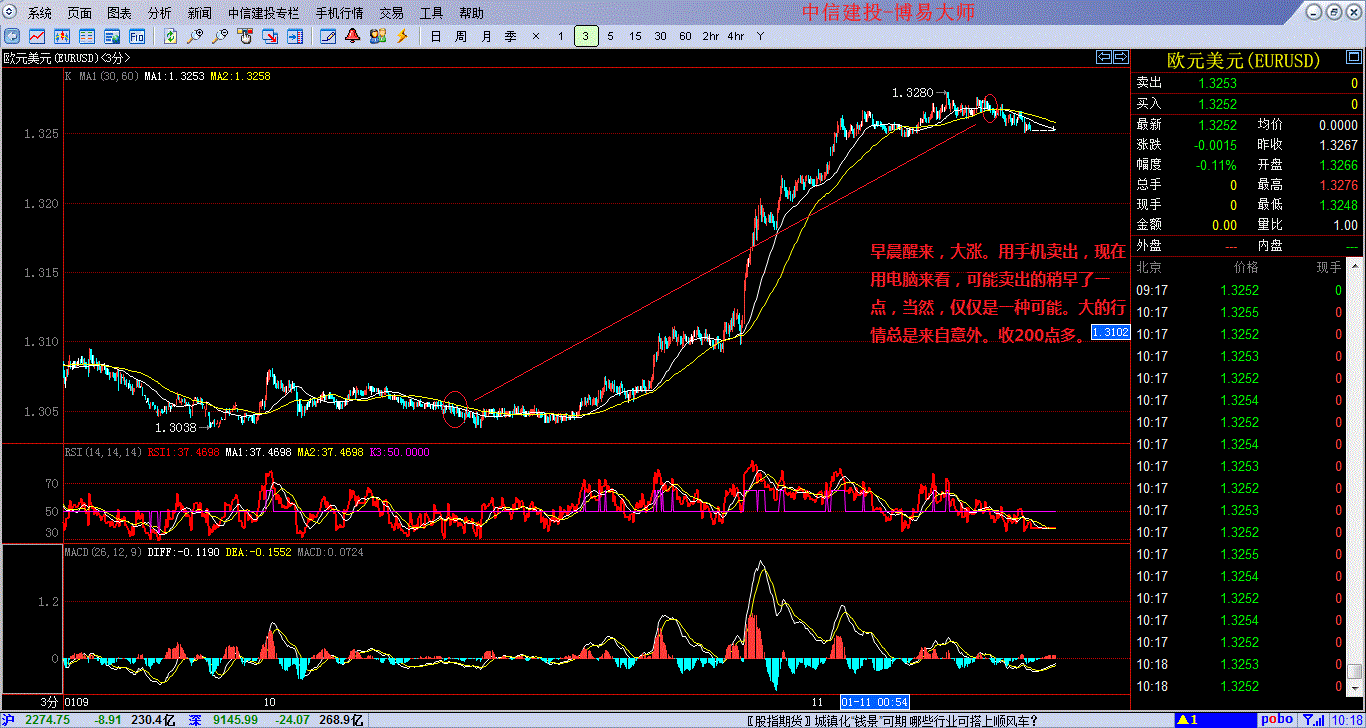1366x728 pixels.
Task: Select the 月 monthly period
Action: coord(486,36)
